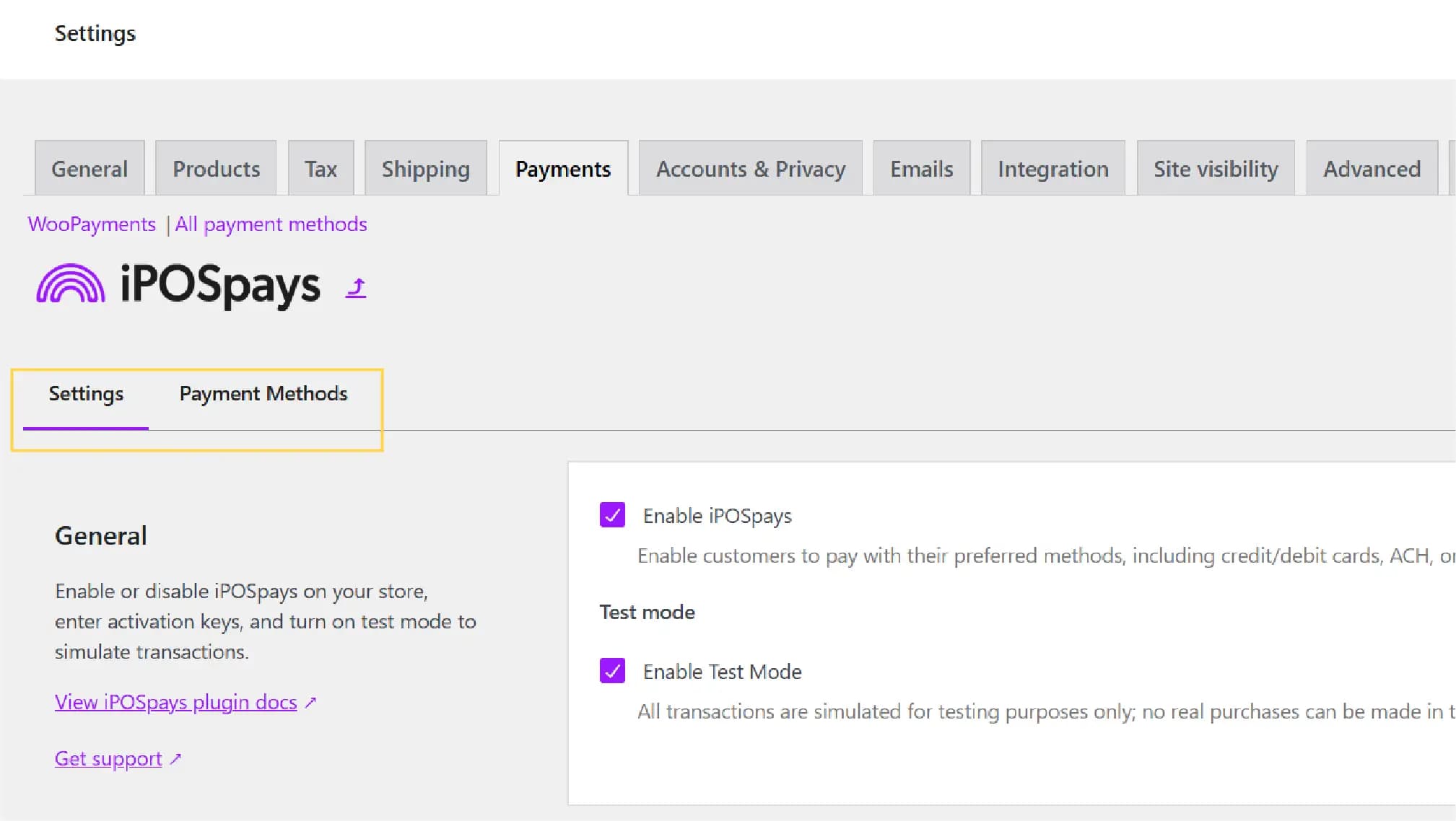Switch to the Emails tab

(x=921, y=169)
